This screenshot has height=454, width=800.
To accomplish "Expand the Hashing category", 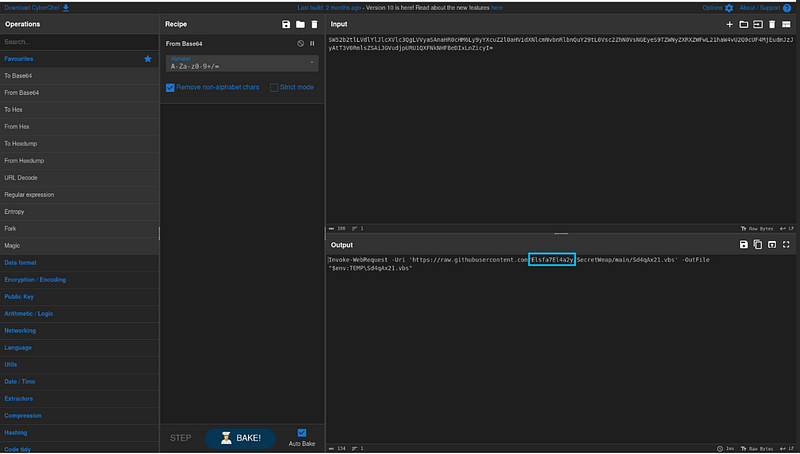I will point(80,433).
